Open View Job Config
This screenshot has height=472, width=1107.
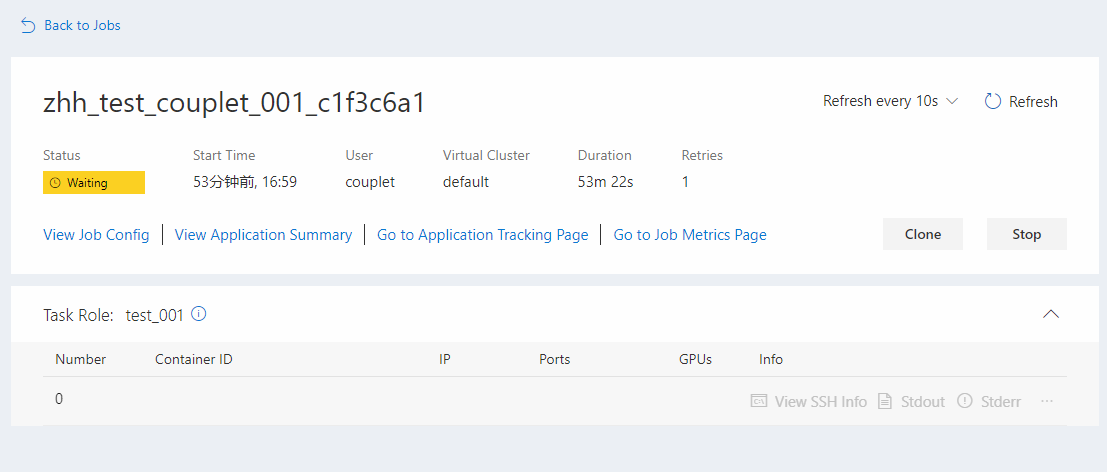point(96,235)
